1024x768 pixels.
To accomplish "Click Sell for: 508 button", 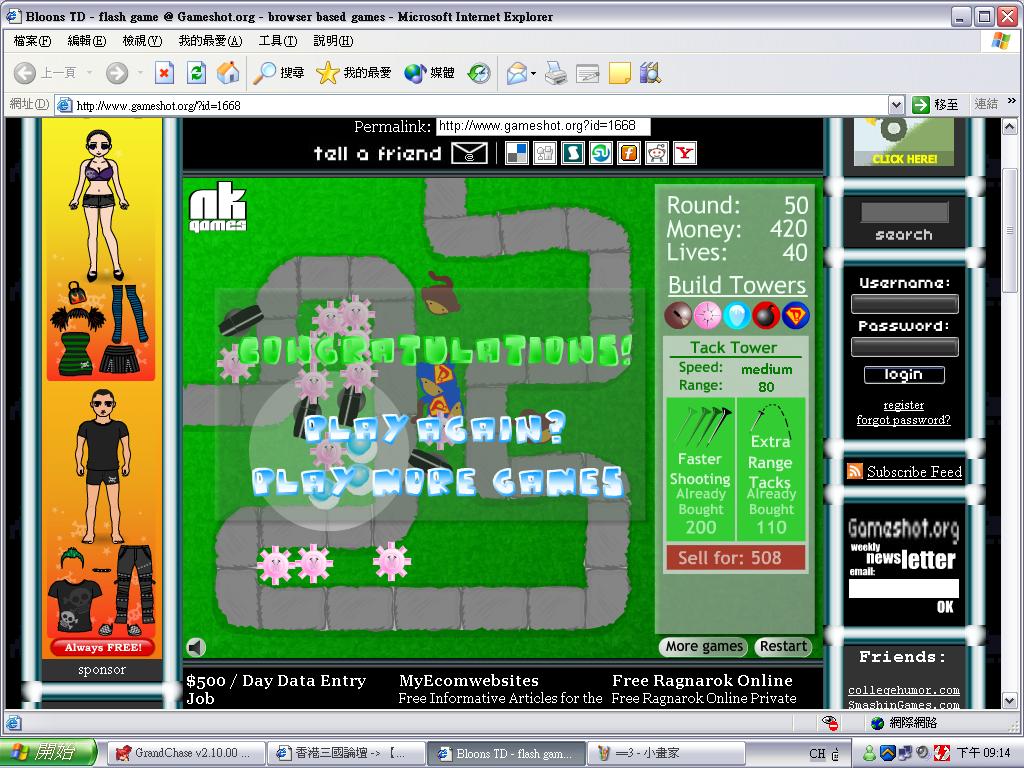I will pyautogui.click(x=735, y=558).
